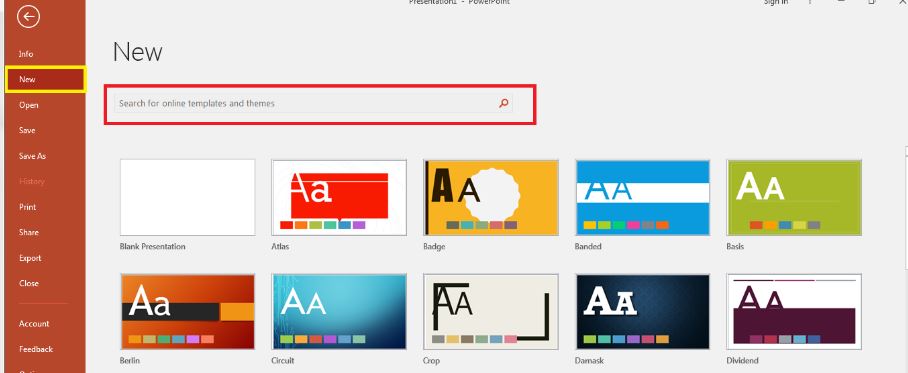Select the Berlin theme thumbnail
Screen dimensions: 908x373
pyautogui.click(x=188, y=312)
